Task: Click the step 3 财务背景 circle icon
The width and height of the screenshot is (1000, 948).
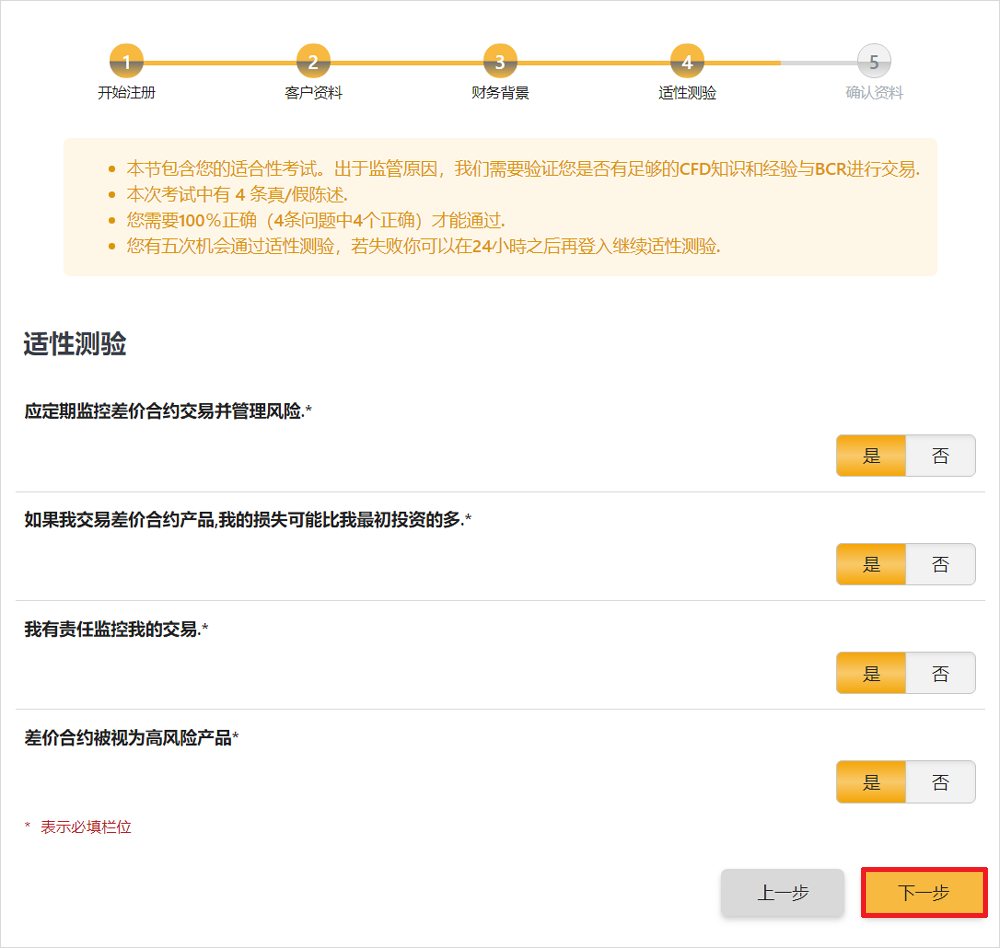Action: [x=499, y=60]
